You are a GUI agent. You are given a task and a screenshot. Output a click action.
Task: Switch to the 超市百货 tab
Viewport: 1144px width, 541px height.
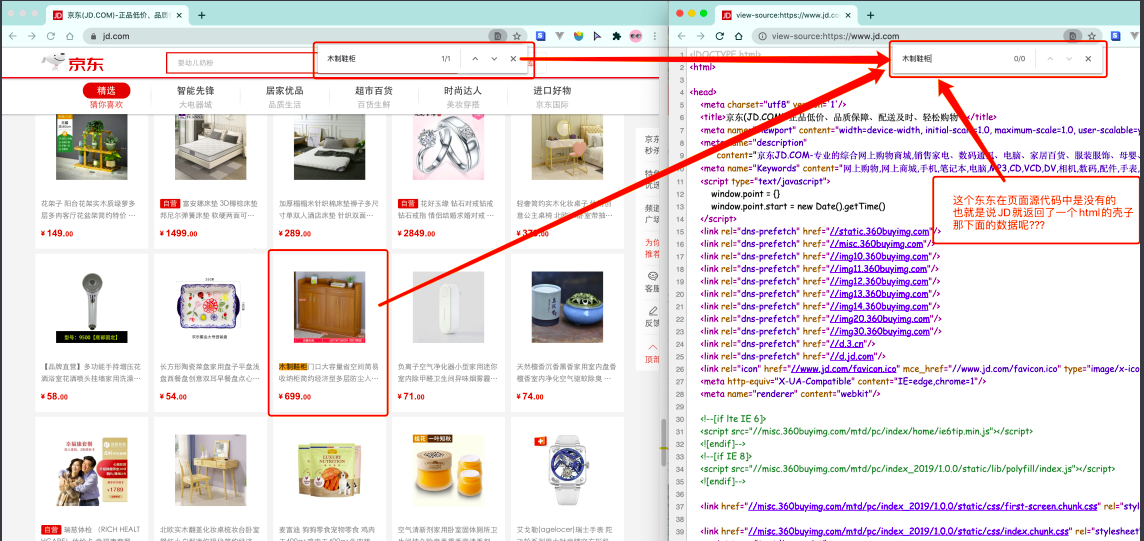374,96
